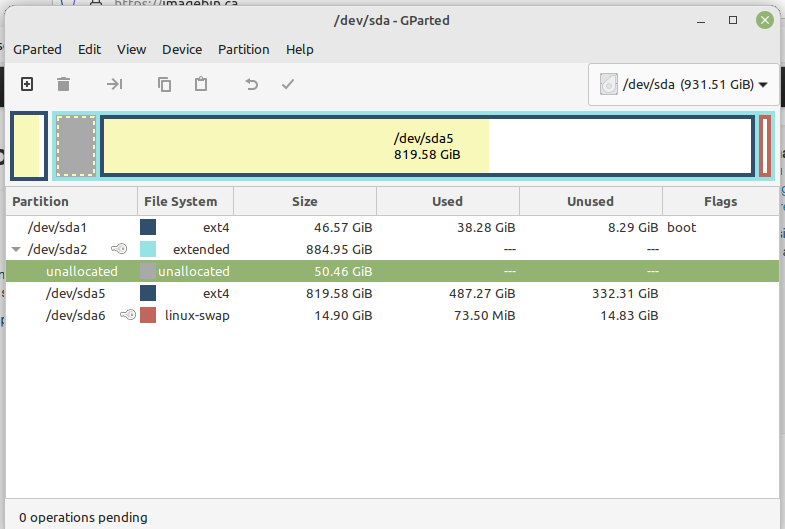Click the 14.83 GiB unused value
This screenshot has height=529, width=785.
[x=629, y=316]
